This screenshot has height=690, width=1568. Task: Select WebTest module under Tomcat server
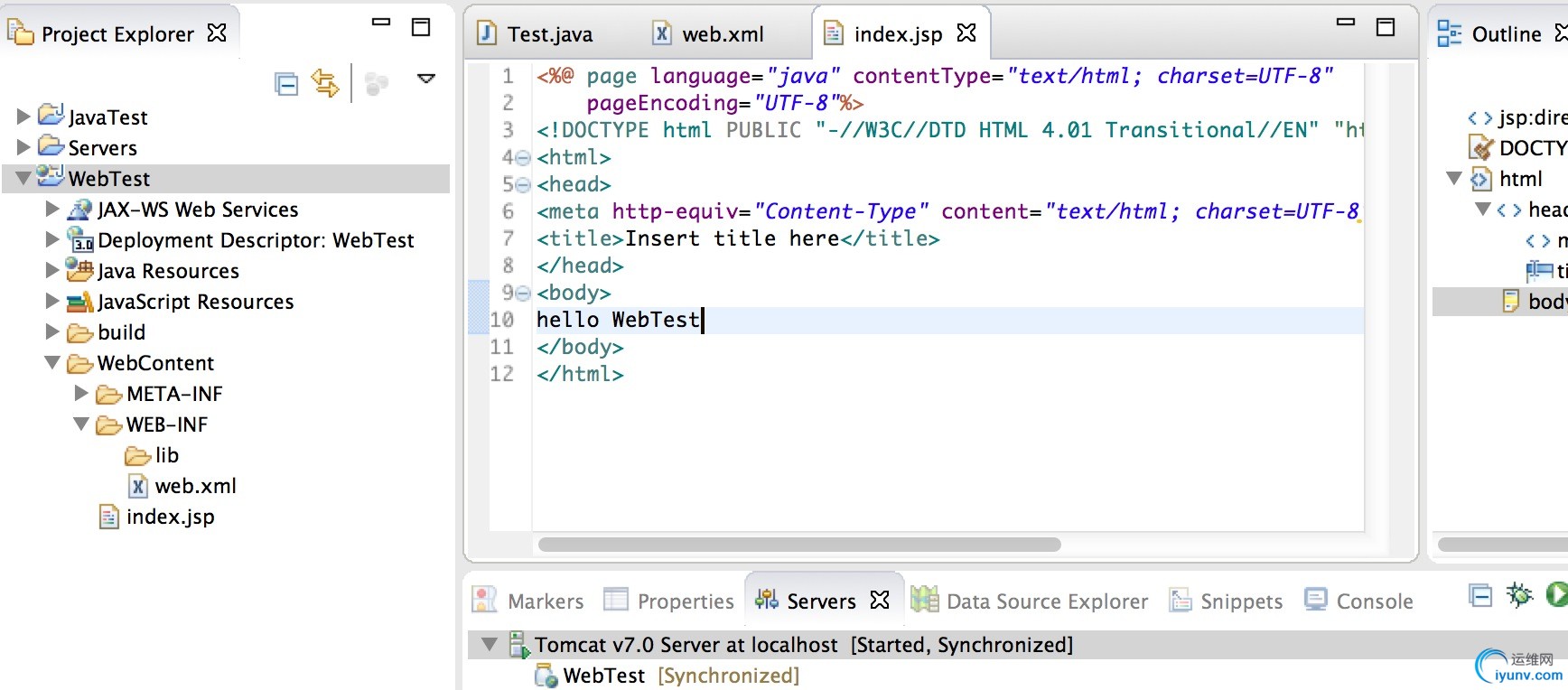click(x=667, y=676)
